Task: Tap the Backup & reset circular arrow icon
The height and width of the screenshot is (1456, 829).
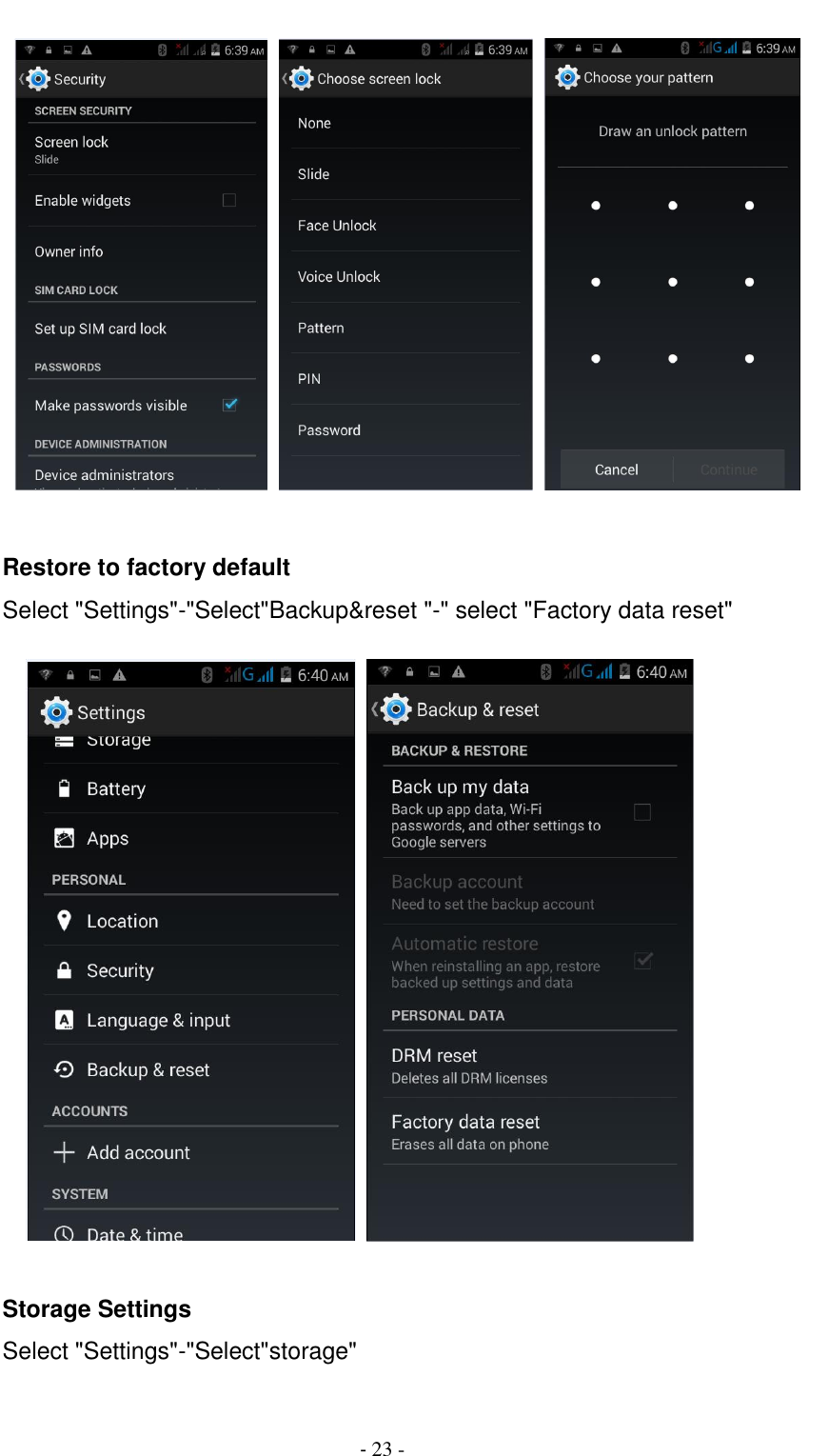Action: (64, 1069)
